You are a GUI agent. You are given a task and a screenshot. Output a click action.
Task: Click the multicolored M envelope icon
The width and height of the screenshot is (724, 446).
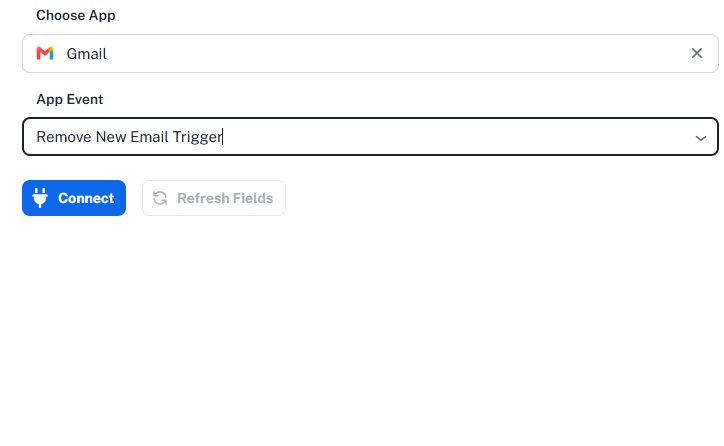point(45,54)
